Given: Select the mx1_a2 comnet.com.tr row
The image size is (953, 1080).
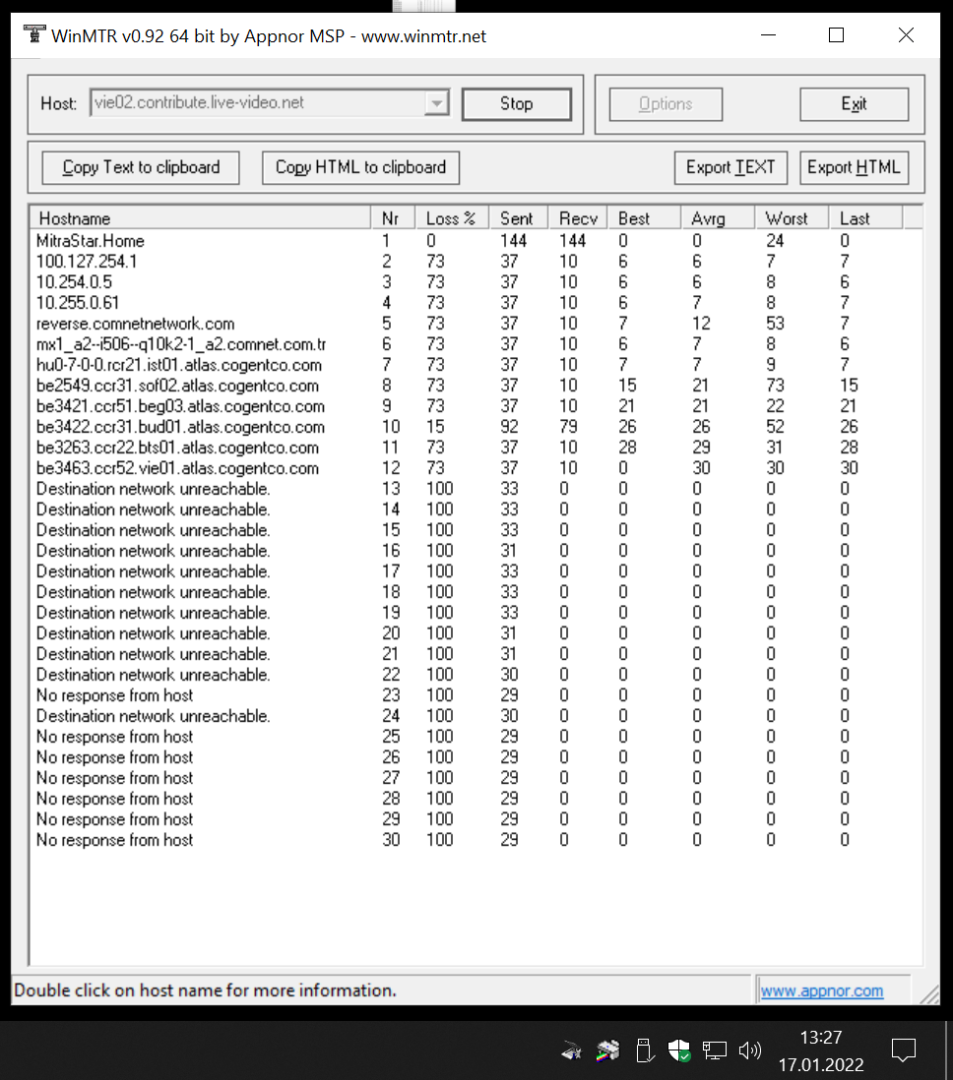Looking at the screenshot, I should point(475,344).
